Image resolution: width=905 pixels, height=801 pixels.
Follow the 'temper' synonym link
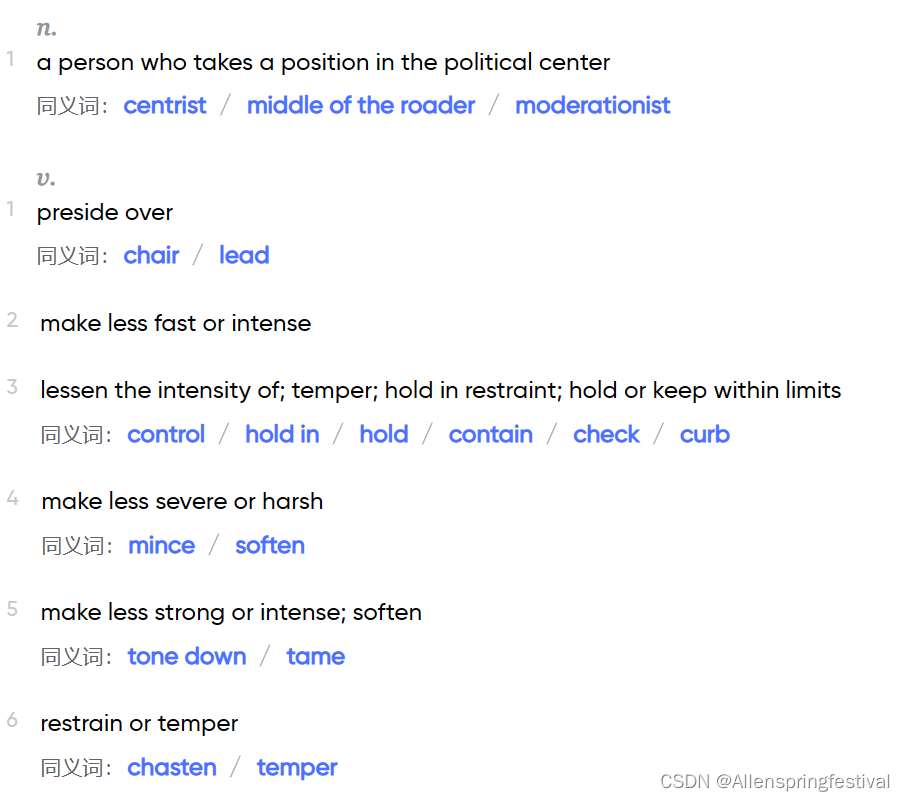(x=297, y=769)
